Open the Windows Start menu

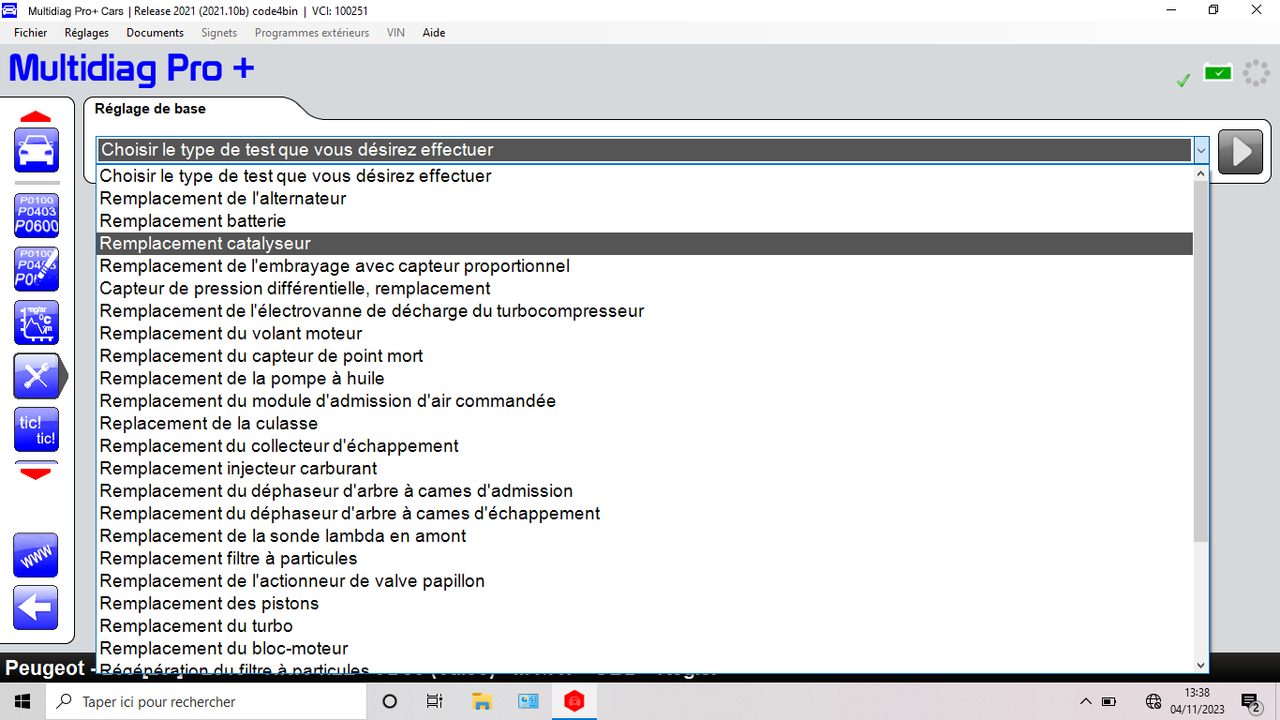click(23, 701)
